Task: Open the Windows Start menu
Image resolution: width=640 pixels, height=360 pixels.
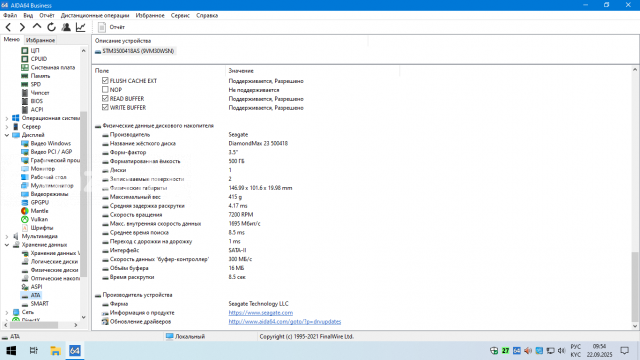Action: pyautogui.click(x=11, y=351)
